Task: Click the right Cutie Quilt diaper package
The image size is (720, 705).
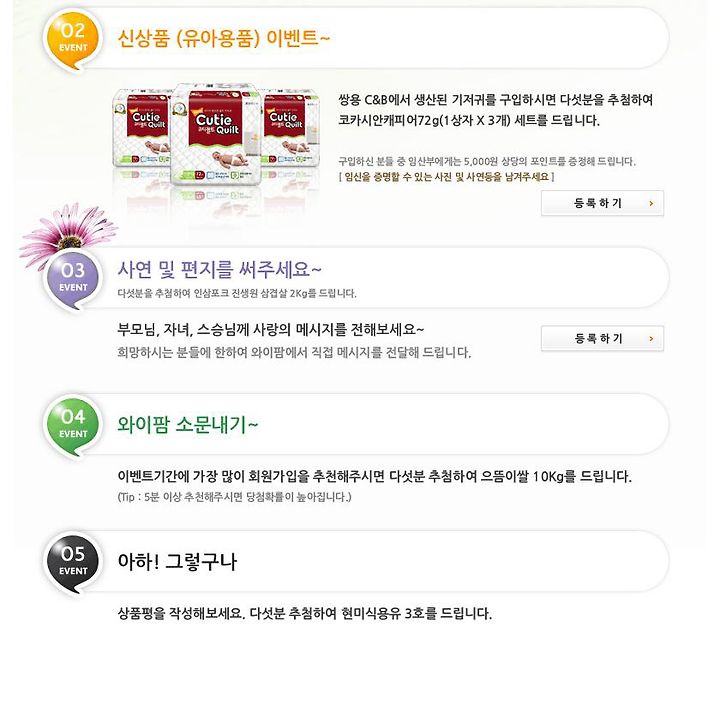Action: click(x=291, y=129)
